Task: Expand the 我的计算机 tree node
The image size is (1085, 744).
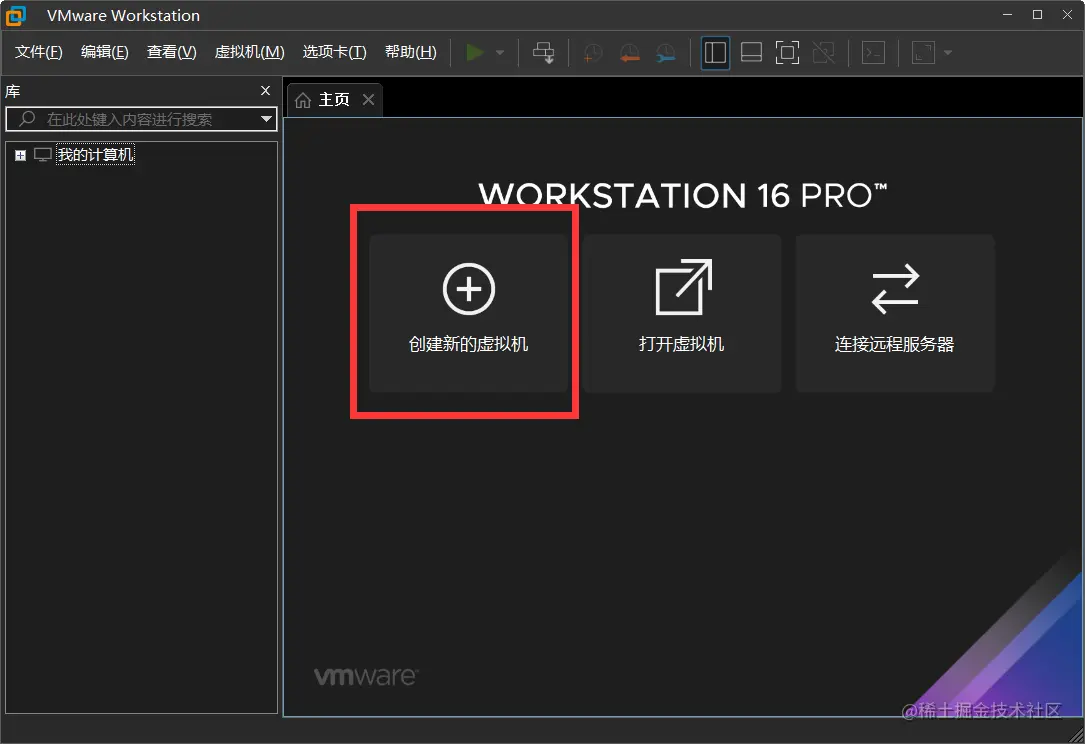Action: (21, 156)
